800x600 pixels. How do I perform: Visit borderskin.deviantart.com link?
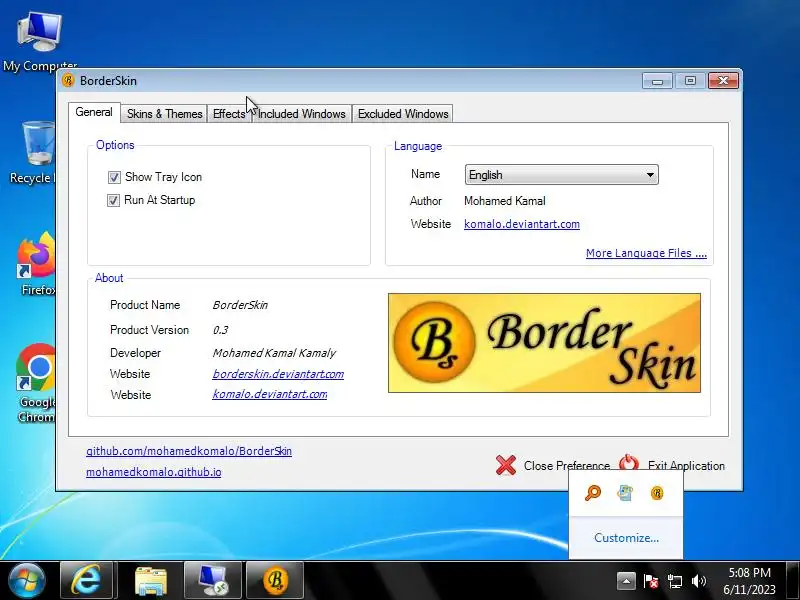click(278, 374)
